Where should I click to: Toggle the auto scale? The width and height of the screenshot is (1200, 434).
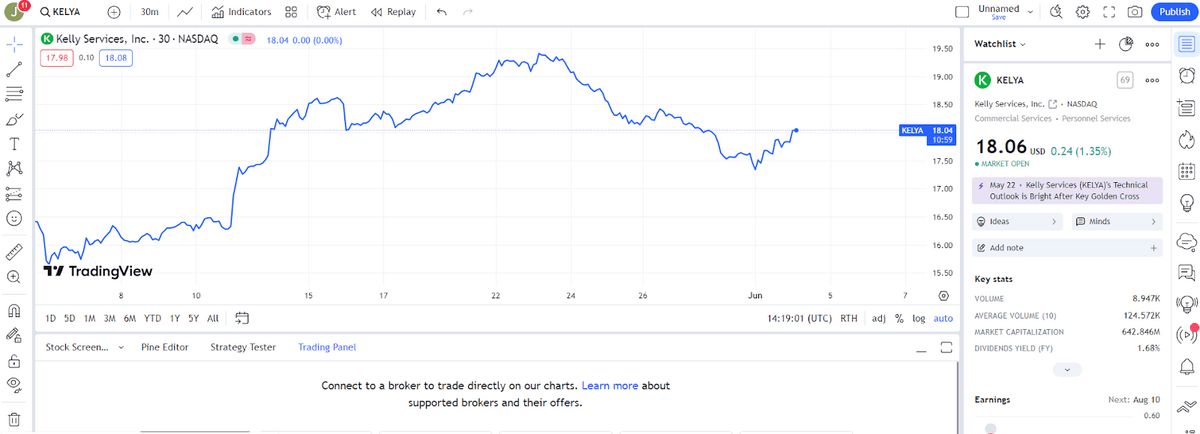(x=942, y=318)
